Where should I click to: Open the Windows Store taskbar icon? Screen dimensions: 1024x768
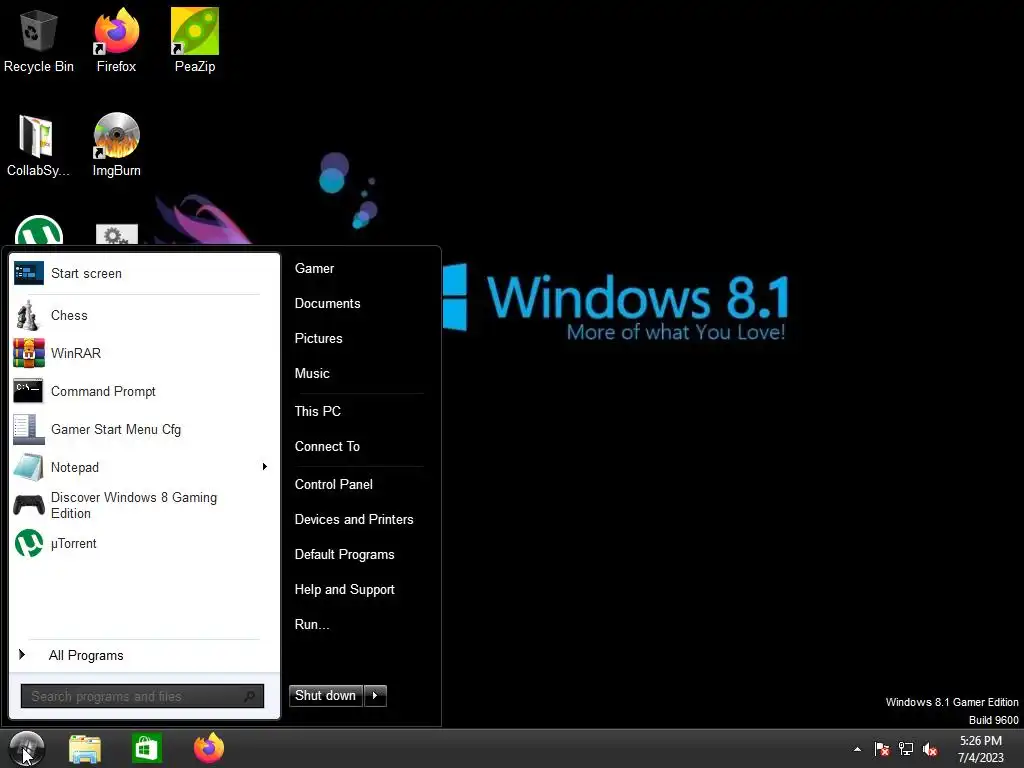146,748
